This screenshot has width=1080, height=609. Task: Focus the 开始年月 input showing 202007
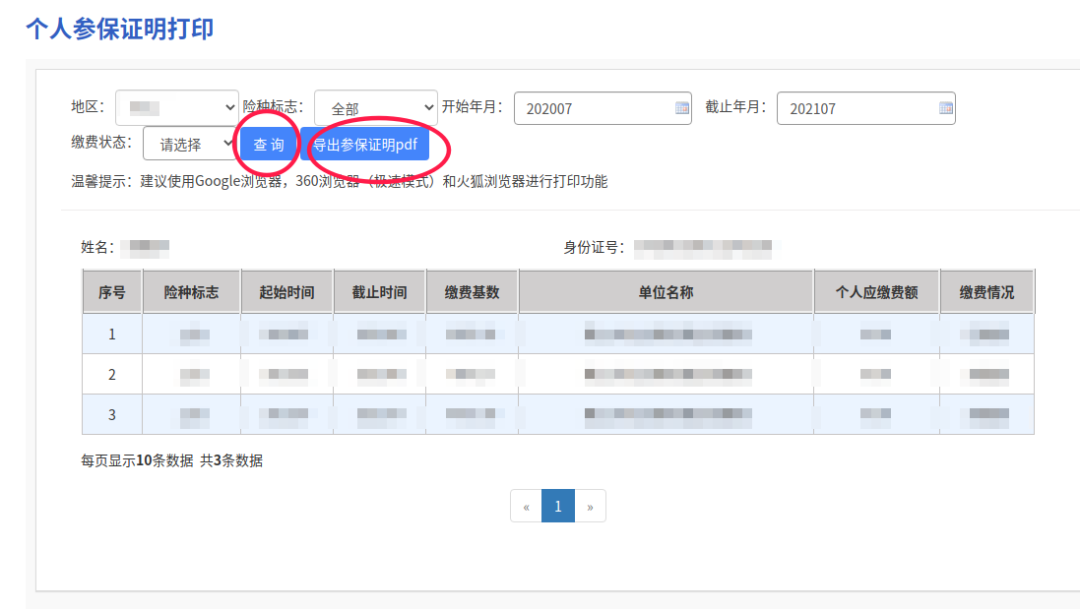[x=603, y=108]
